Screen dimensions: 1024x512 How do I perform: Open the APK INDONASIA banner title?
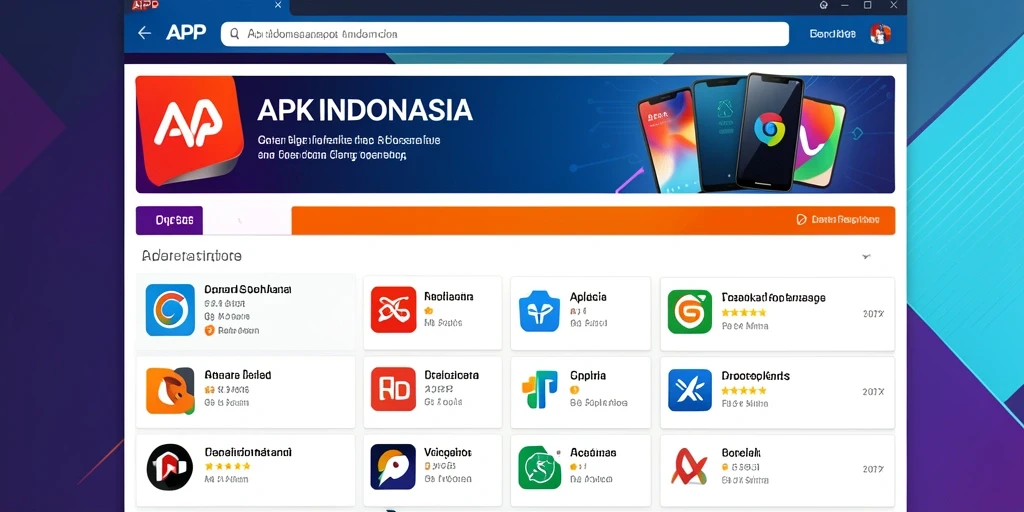364,110
